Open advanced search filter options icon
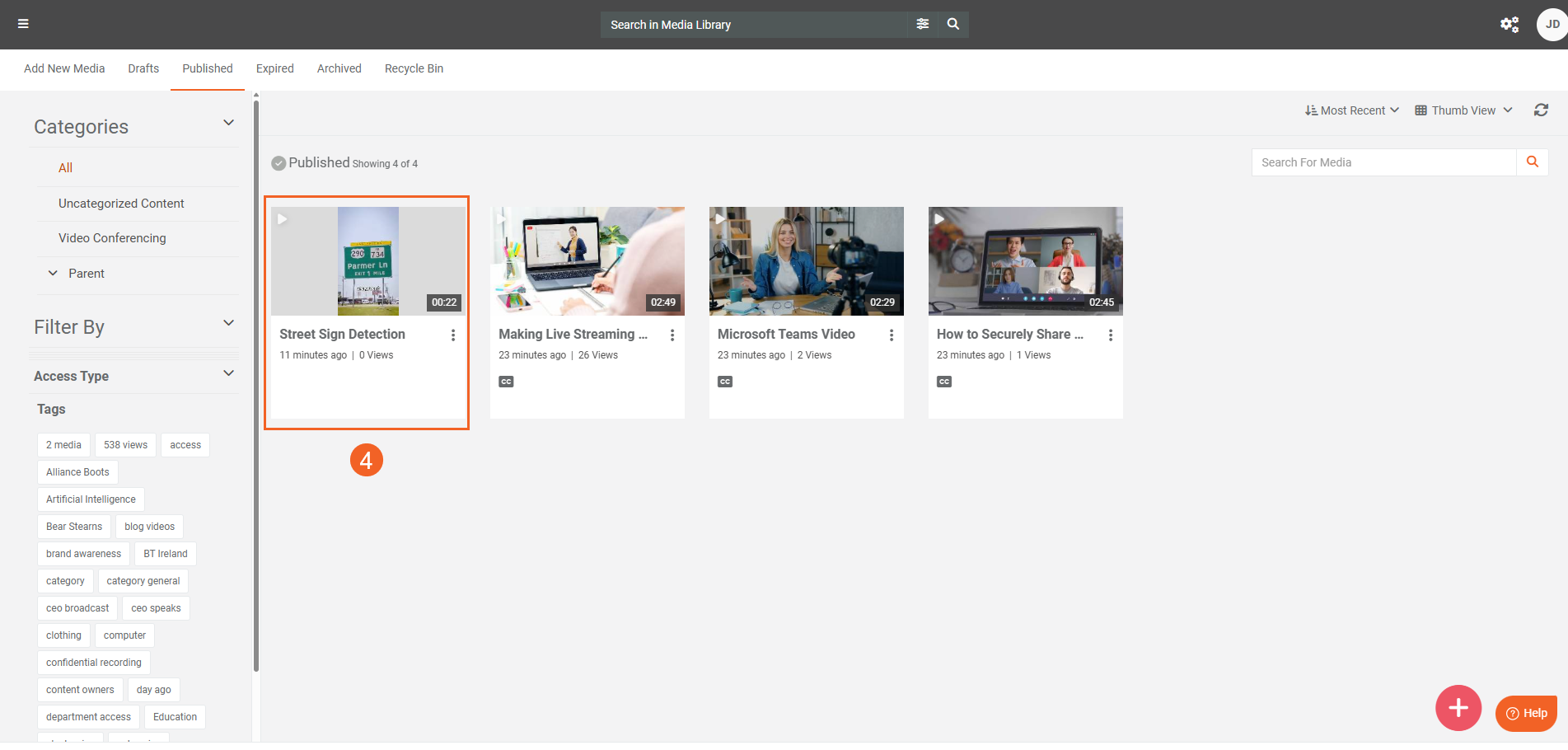Viewport: 1568px width, 750px height. point(923,24)
